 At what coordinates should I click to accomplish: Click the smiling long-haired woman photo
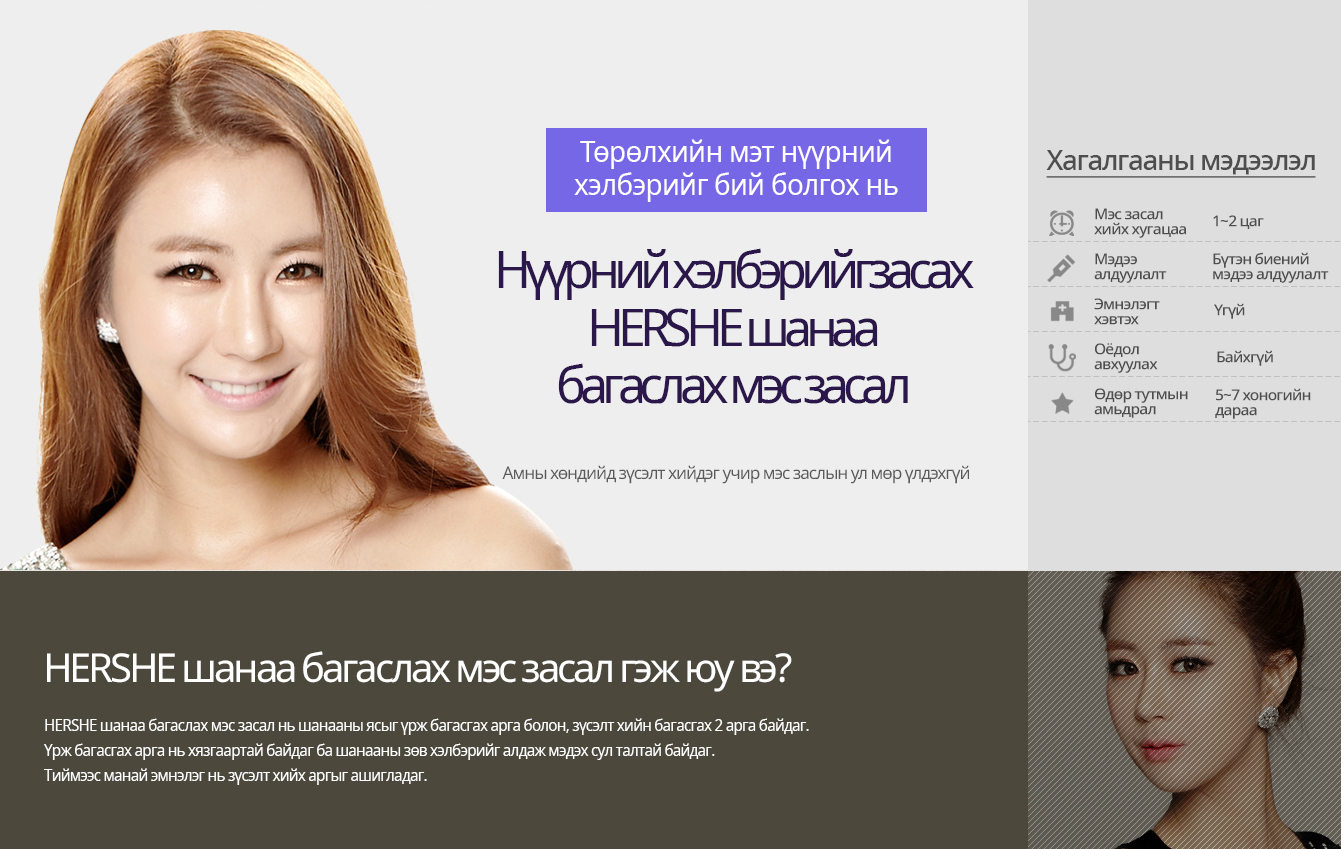click(285, 300)
